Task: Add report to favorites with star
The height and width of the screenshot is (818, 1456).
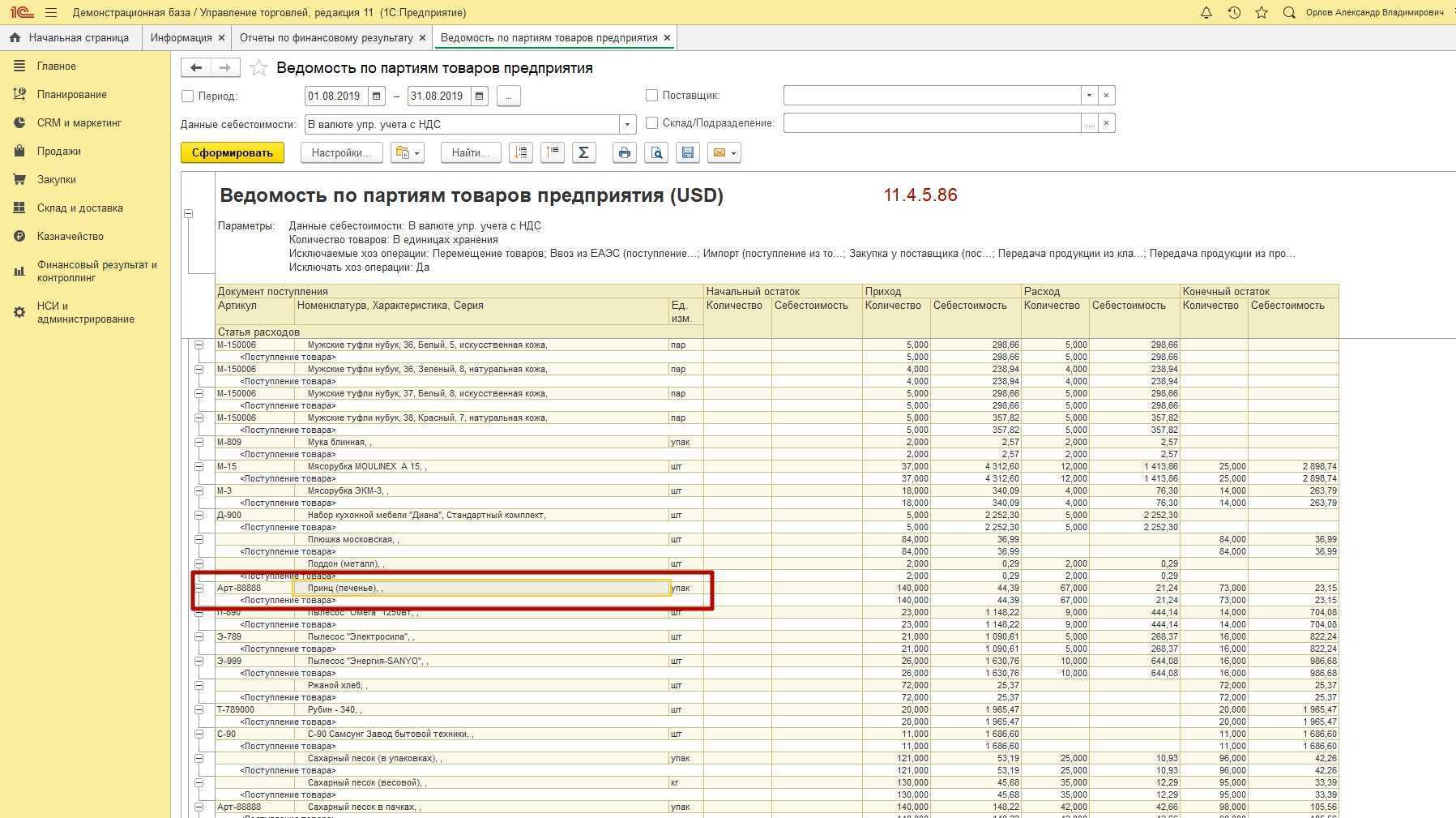Action: coord(258,68)
